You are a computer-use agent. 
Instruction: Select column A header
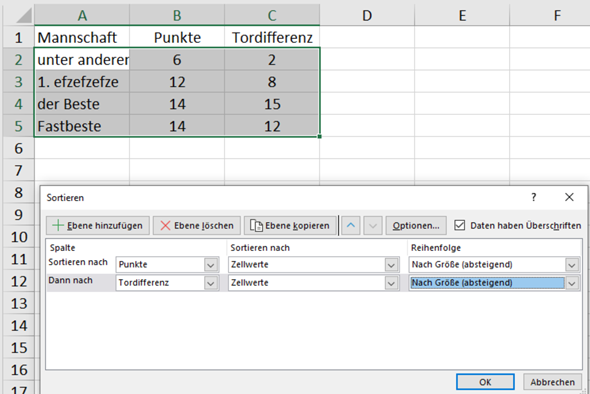(x=82, y=15)
